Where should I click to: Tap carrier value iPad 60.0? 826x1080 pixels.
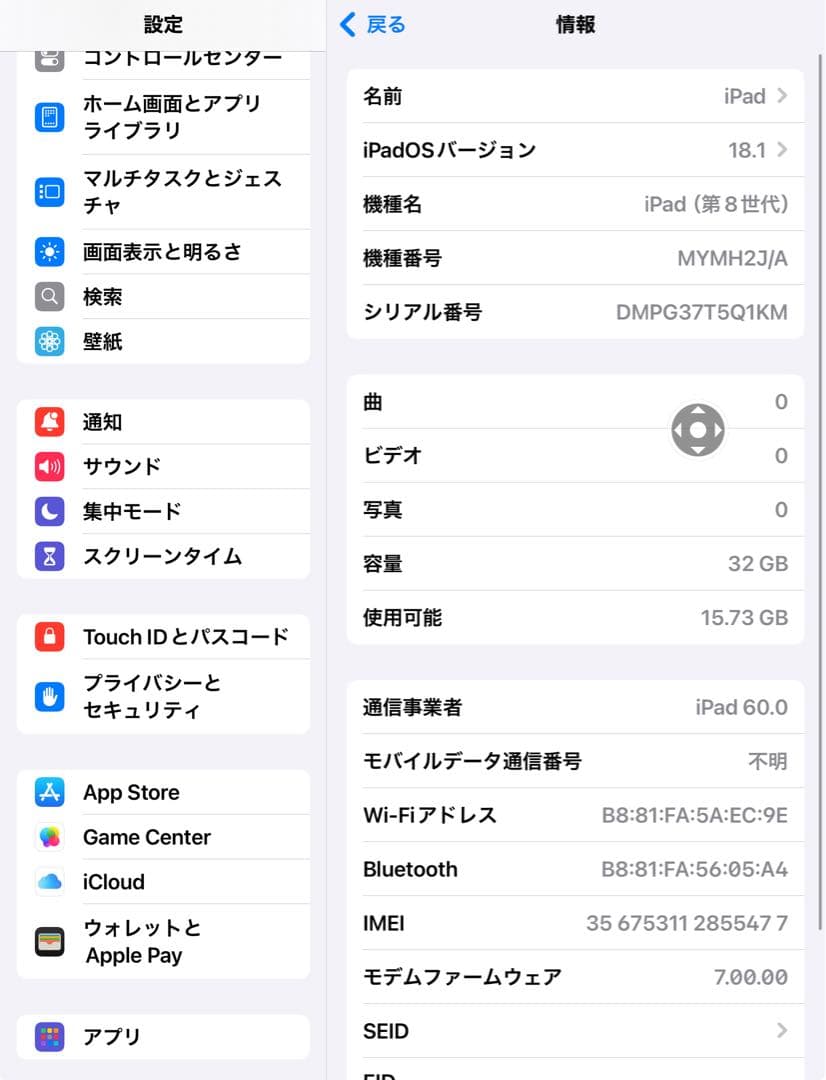pos(741,707)
